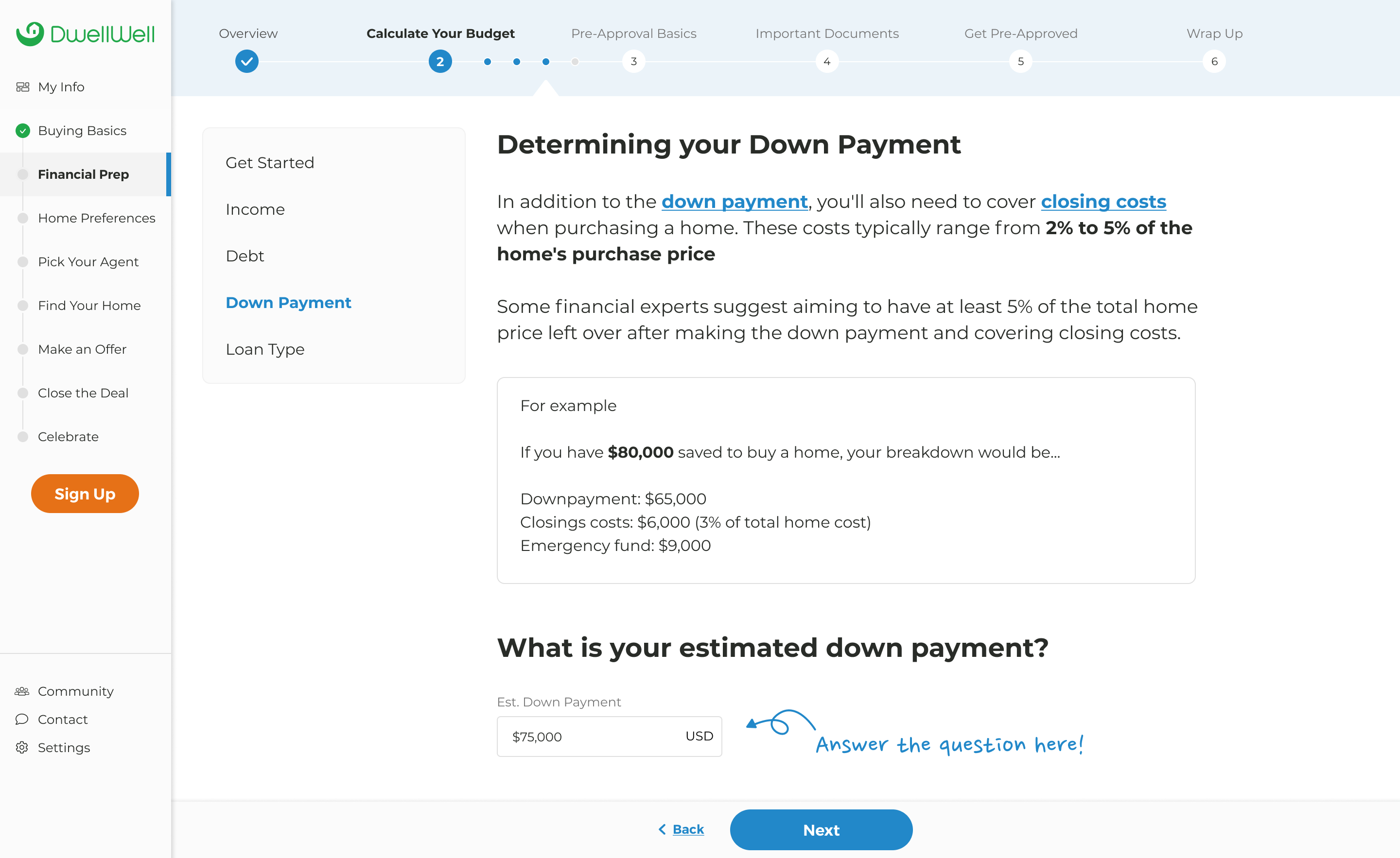The height and width of the screenshot is (858, 1400).
Task: Open Settings gear icon
Action: tap(22, 747)
